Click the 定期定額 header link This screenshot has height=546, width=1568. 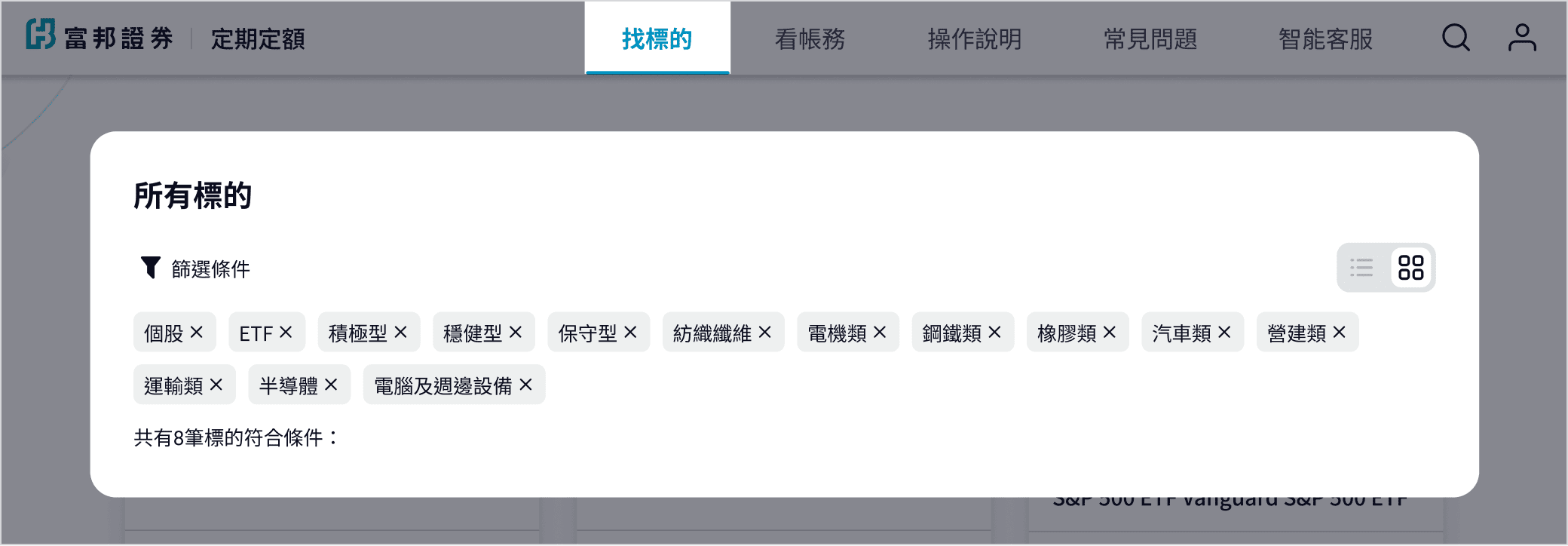click(x=258, y=38)
